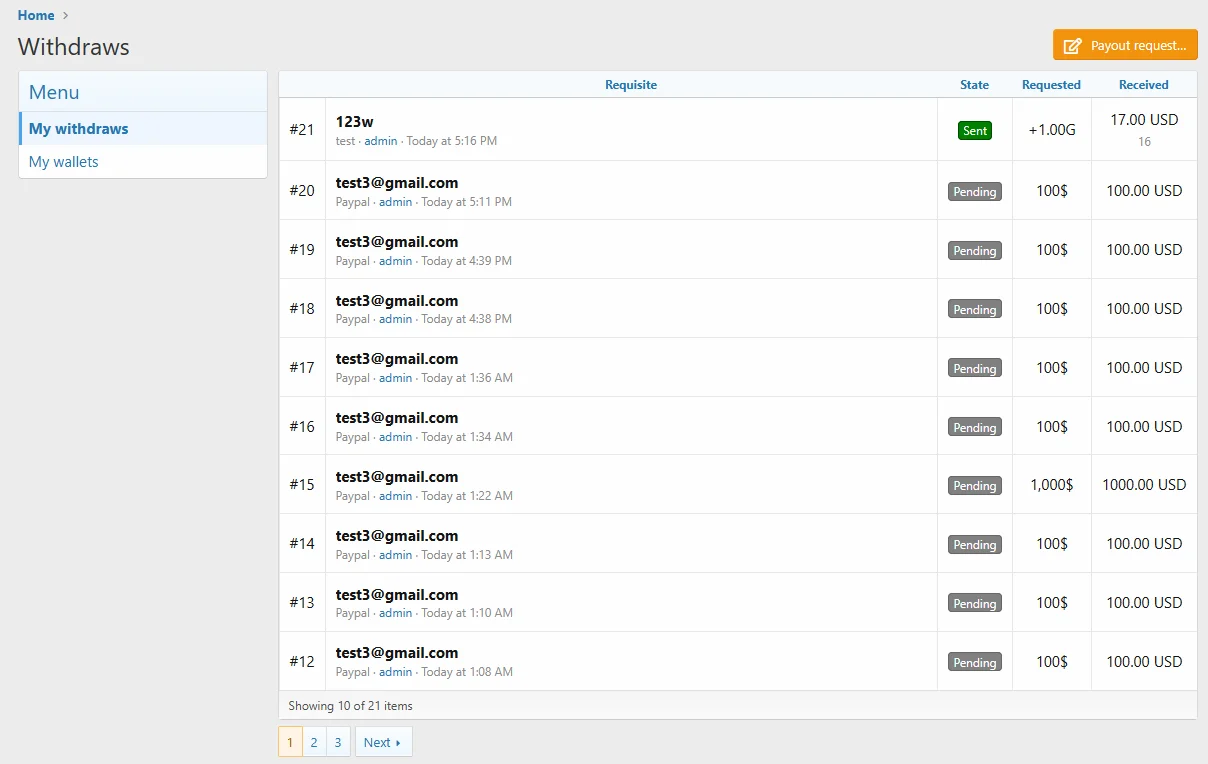Click the Pending badge on withdraw #12
The image size is (1208, 764).
(974, 662)
